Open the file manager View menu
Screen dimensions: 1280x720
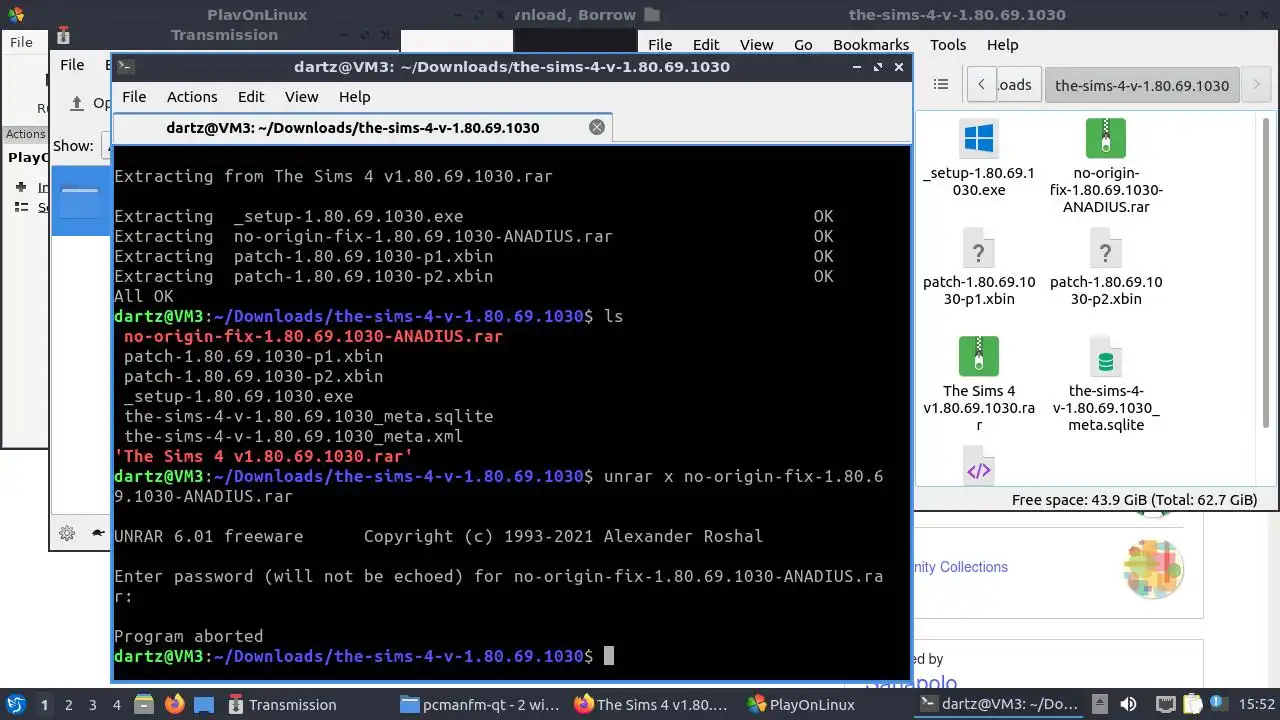(757, 45)
